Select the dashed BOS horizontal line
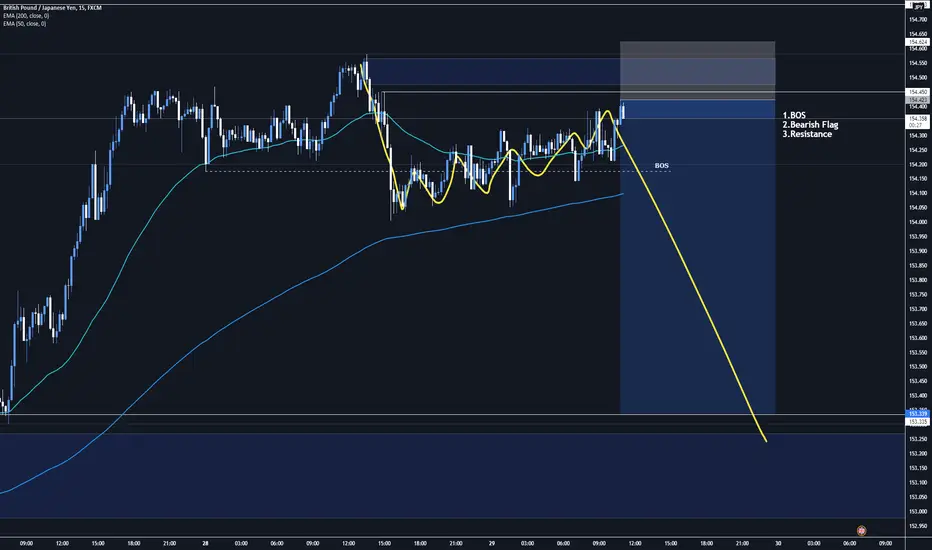This screenshot has width=932, height=550. [437, 171]
